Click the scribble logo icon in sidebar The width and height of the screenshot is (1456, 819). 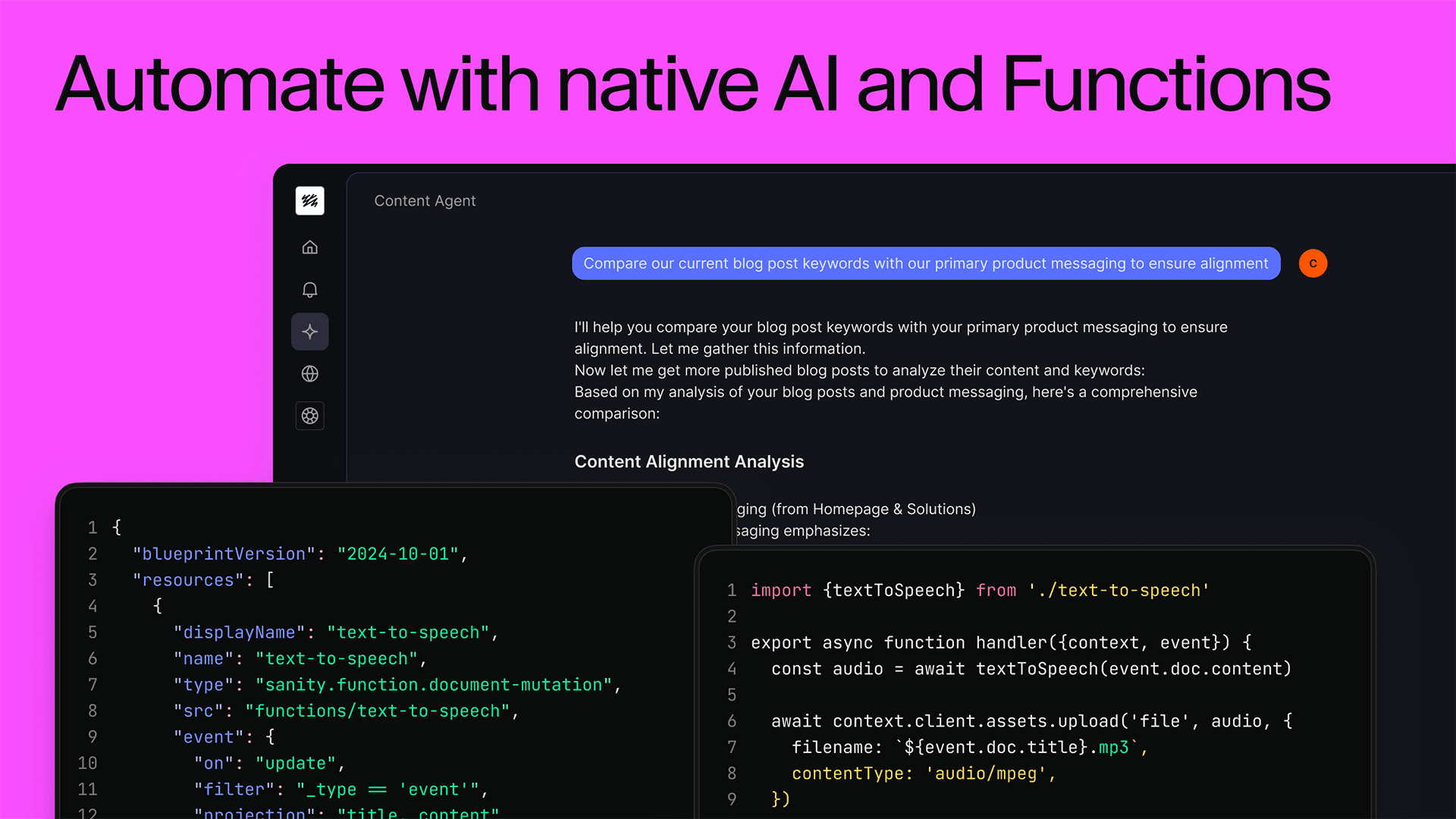tap(309, 201)
